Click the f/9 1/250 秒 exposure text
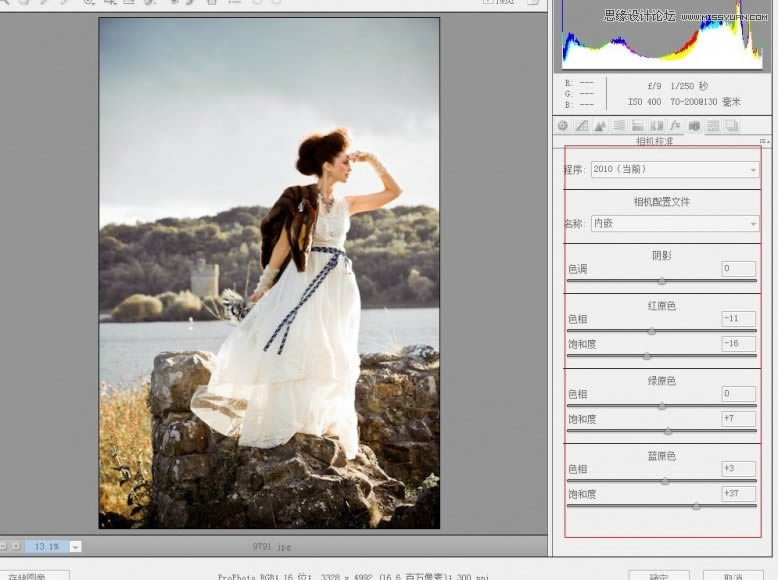 tap(678, 86)
